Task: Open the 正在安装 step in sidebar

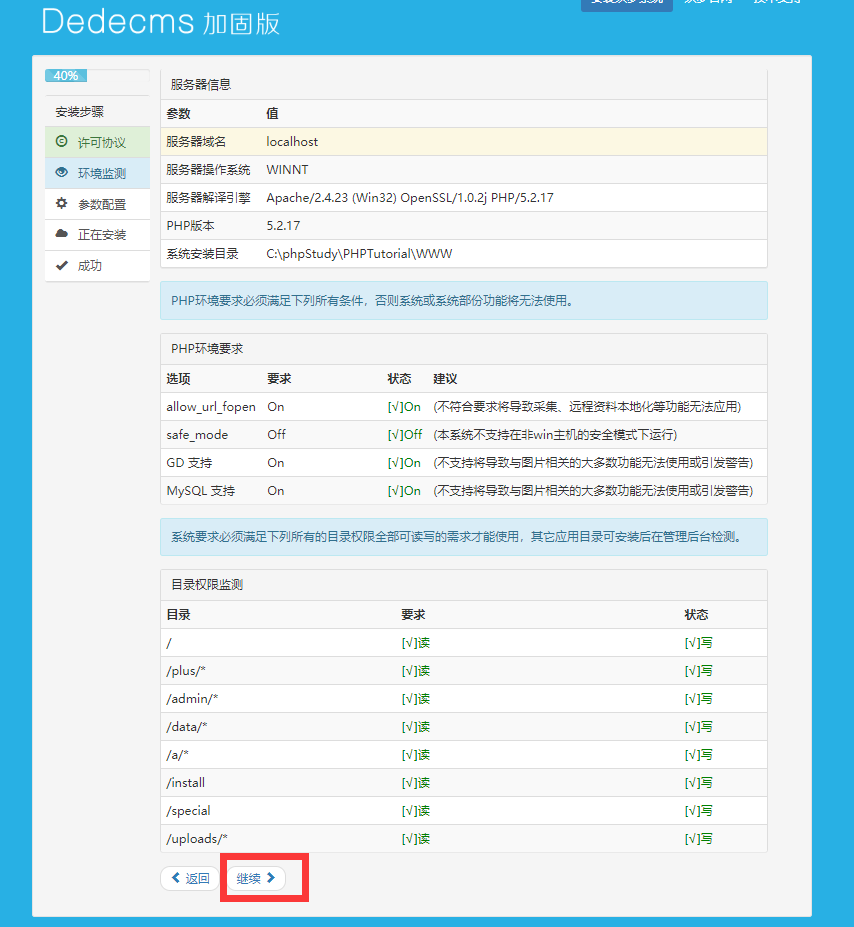Action: point(98,235)
